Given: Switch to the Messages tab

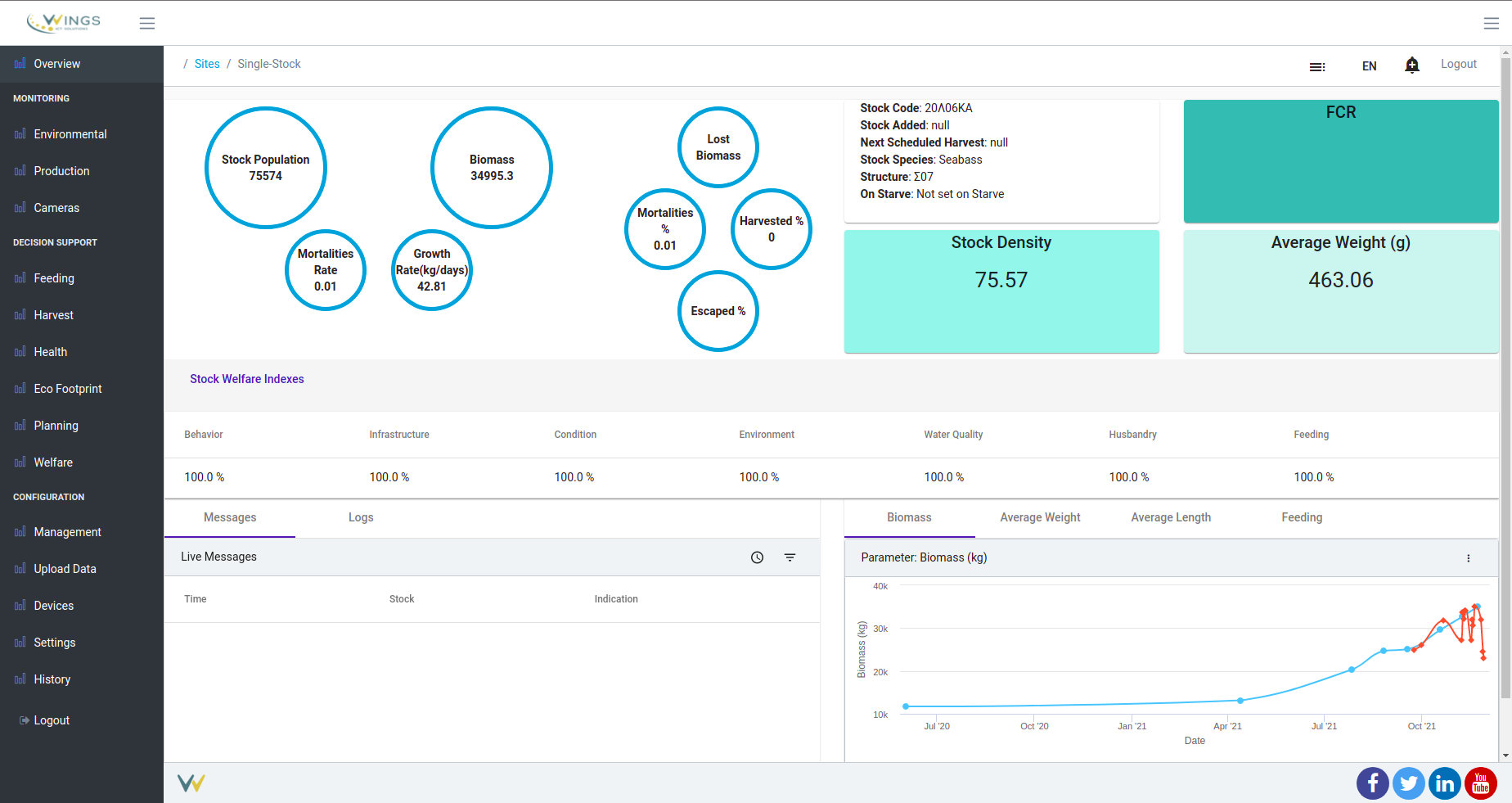Looking at the screenshot, I should (230, 517).
